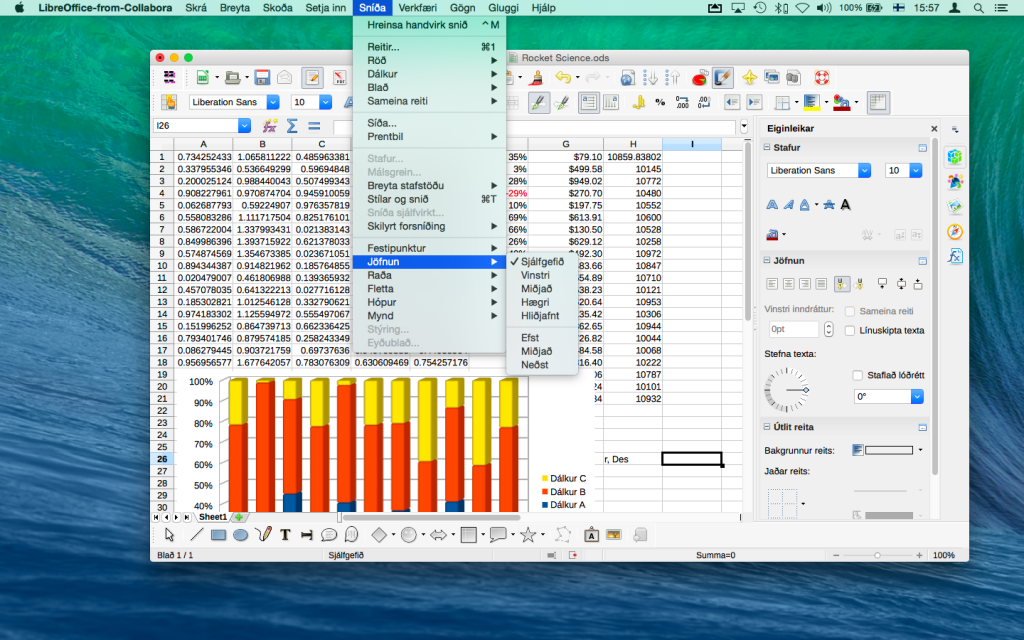Choose Vinstri in alignment submenu
Viewport: 1024px width, 640px height.
click(x=535, y=275)
